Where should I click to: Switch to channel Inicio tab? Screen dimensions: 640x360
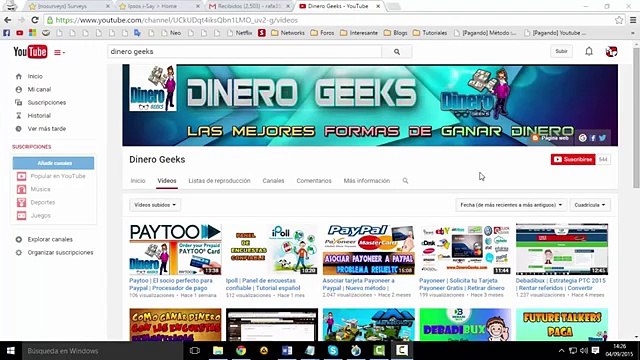point(138,180)
